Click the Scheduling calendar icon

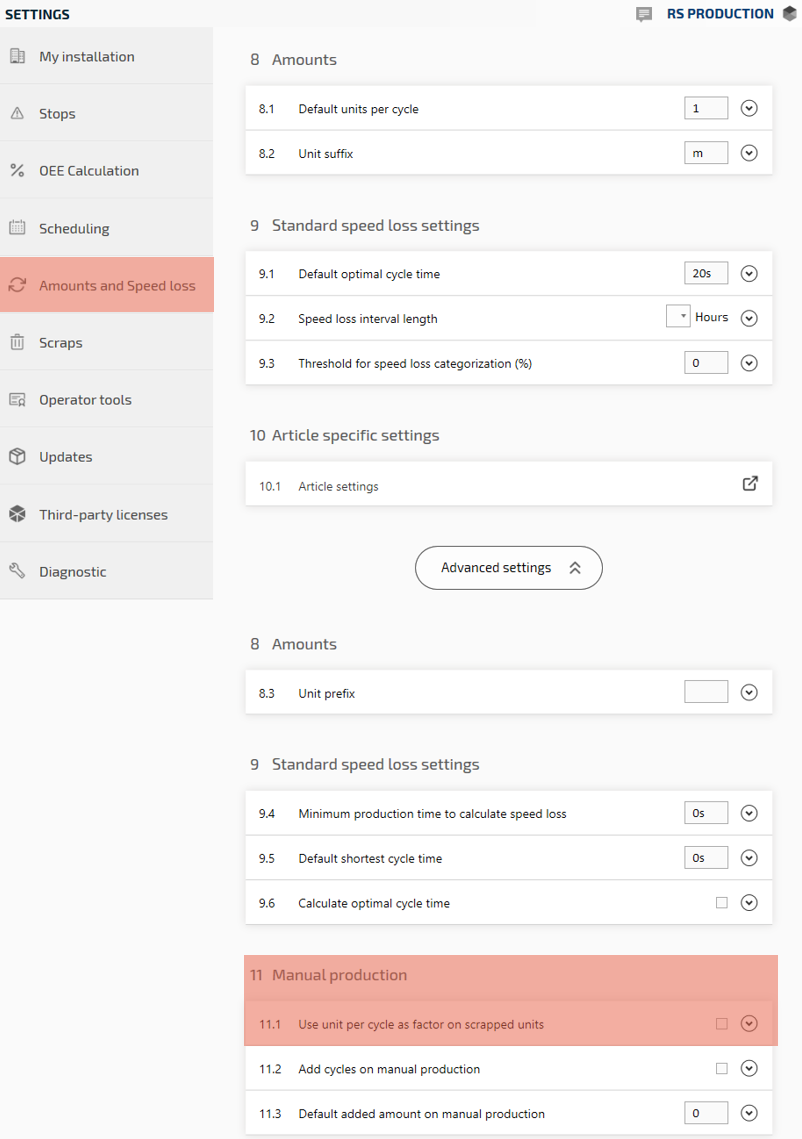(17, 228)
